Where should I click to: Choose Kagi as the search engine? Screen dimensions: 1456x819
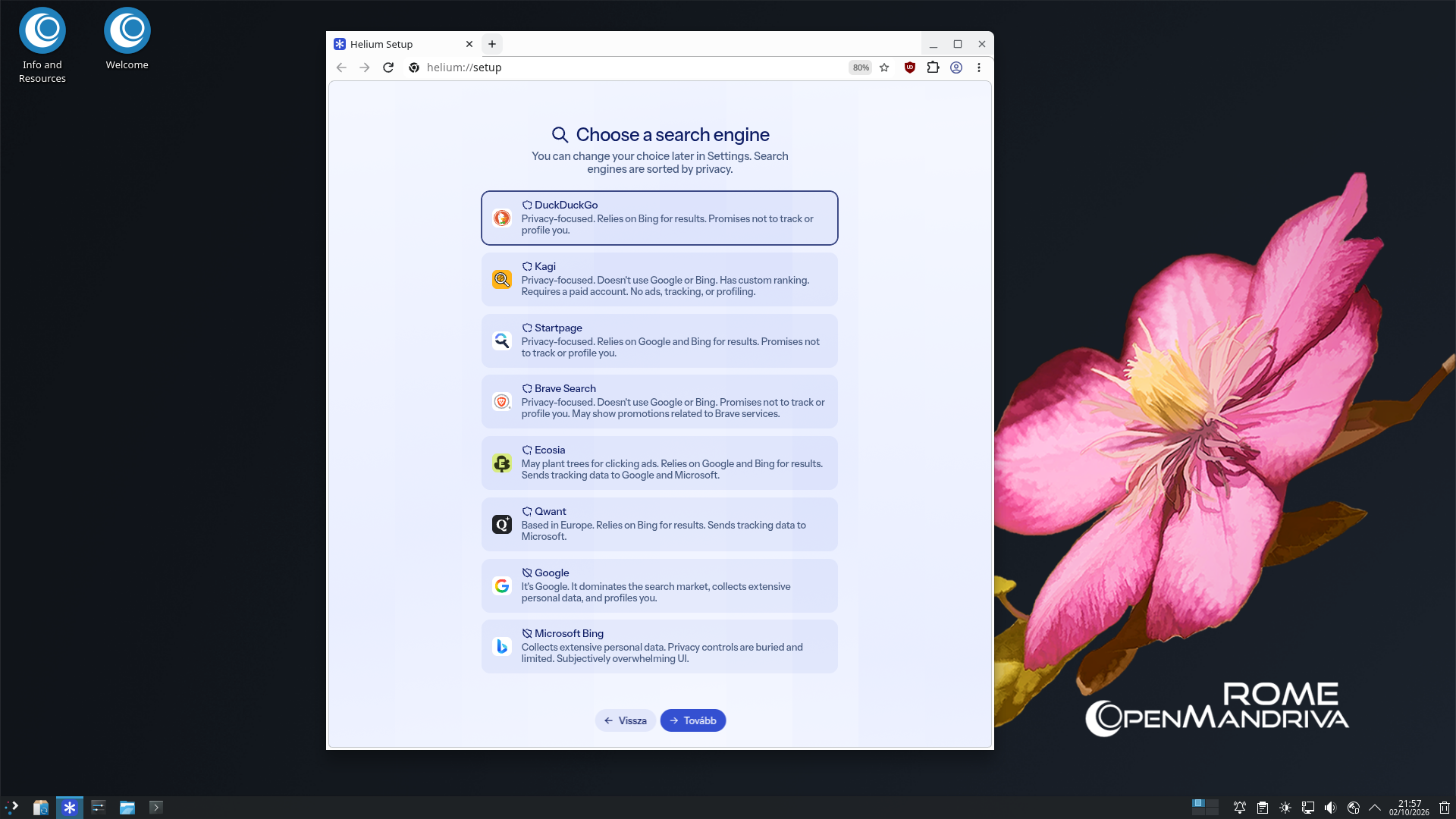pos(659,279)
